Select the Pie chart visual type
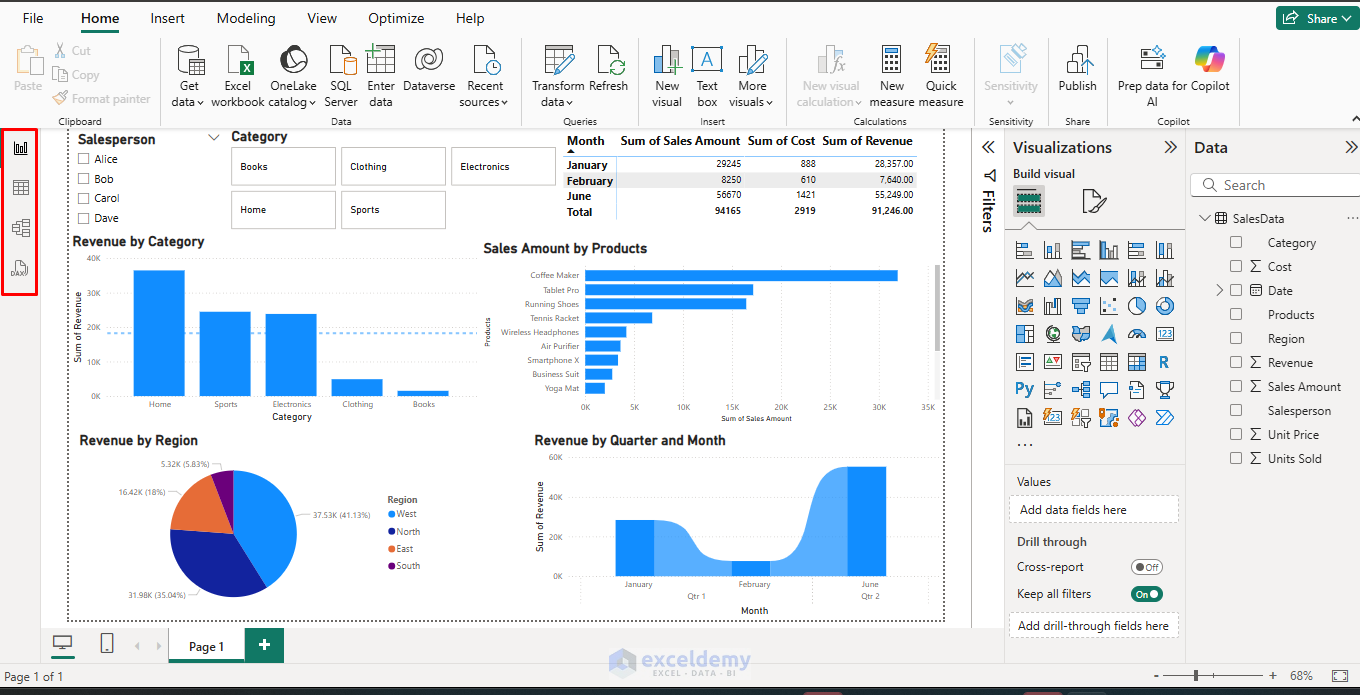The image size is (1360, 695). [x=1137, y=306]
